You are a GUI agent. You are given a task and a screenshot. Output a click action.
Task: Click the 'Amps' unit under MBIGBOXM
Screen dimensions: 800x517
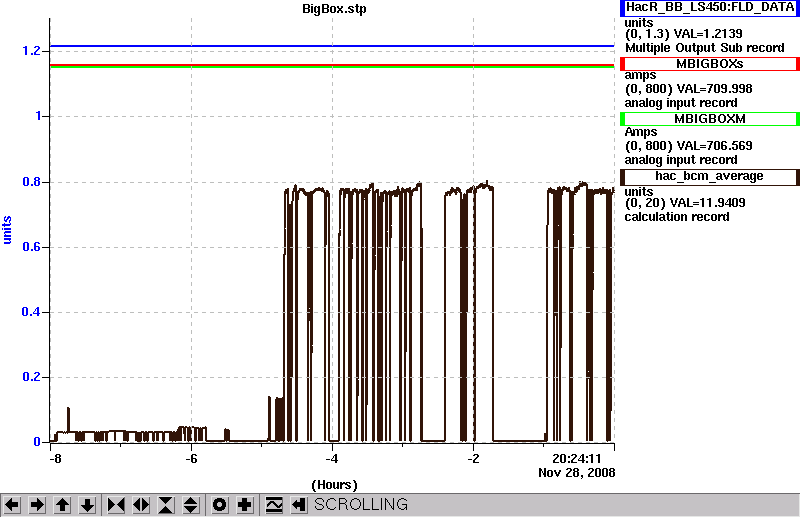click(641, 132)
